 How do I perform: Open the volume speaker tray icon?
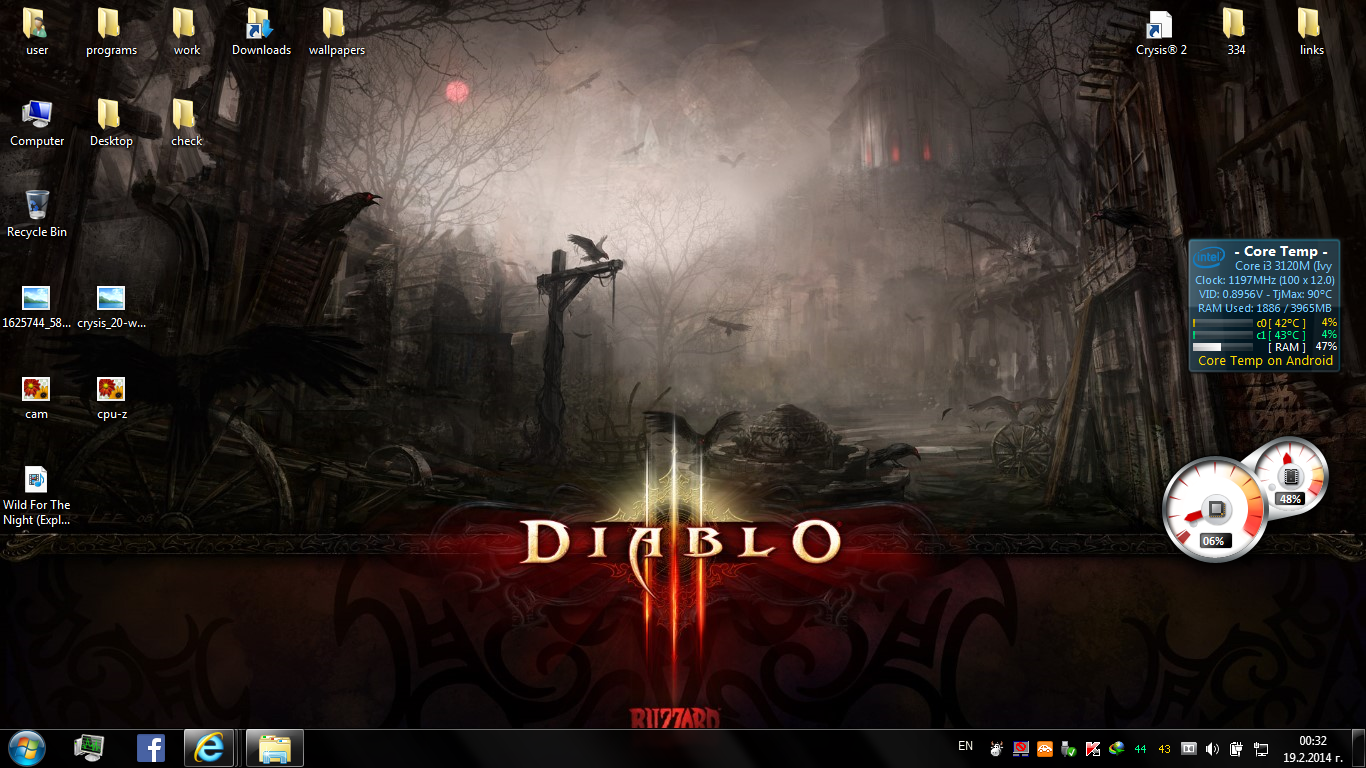1213,748
